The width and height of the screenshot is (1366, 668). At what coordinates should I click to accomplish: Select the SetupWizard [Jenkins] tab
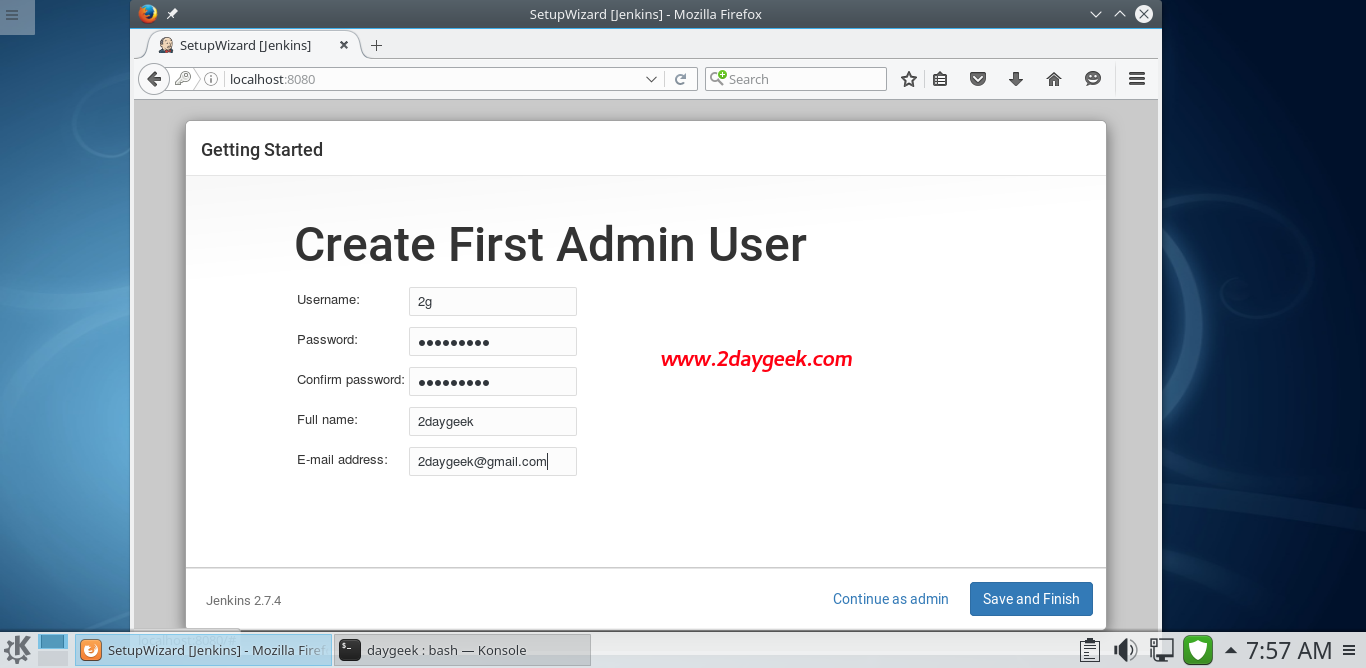tap(245, 45)
